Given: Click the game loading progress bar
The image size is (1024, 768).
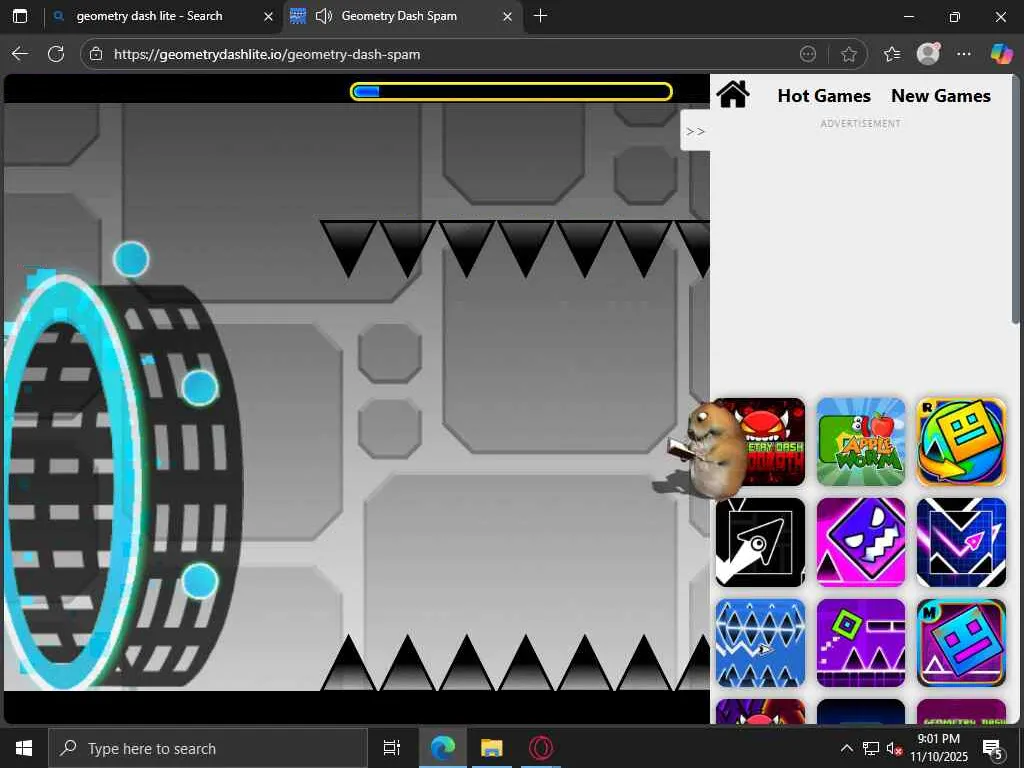Looking at the screenshot, I should tap(511, 91).
